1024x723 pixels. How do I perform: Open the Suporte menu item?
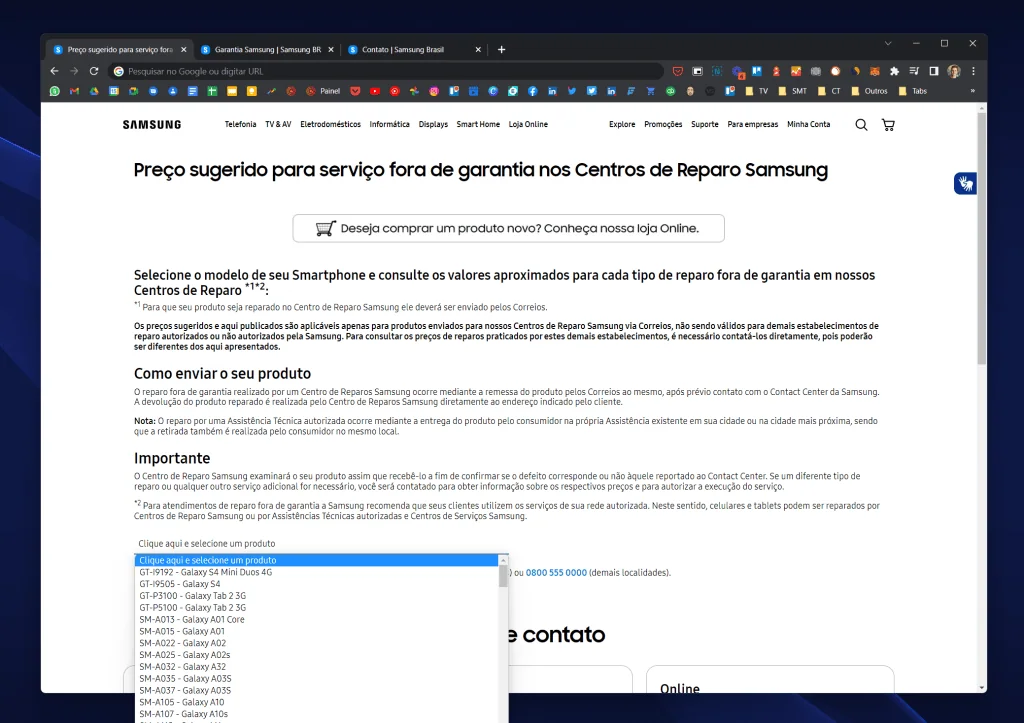coord(705,124)
